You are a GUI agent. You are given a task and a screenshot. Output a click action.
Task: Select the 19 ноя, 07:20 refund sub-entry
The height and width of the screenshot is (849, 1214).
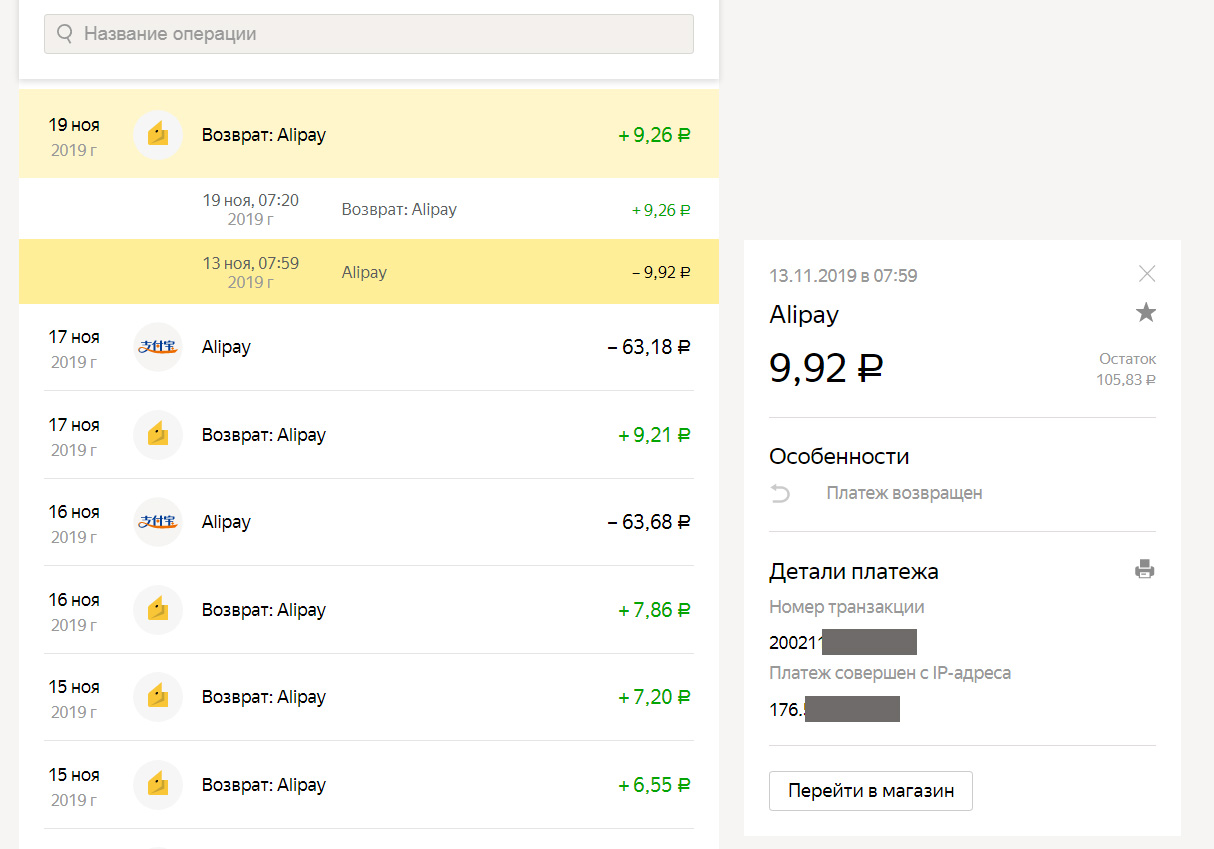[x=369, y=209]
